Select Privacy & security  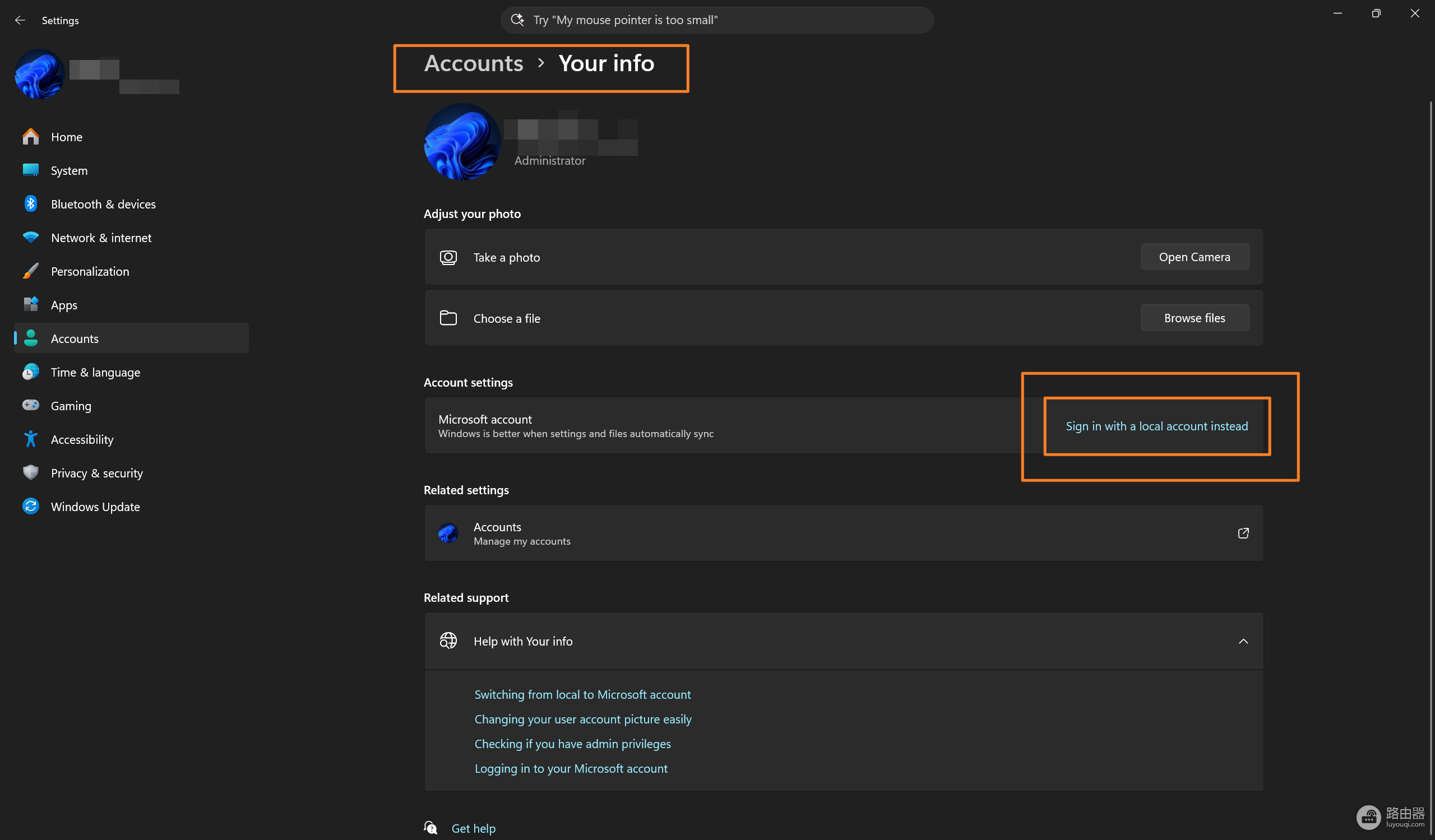[132, 472]
